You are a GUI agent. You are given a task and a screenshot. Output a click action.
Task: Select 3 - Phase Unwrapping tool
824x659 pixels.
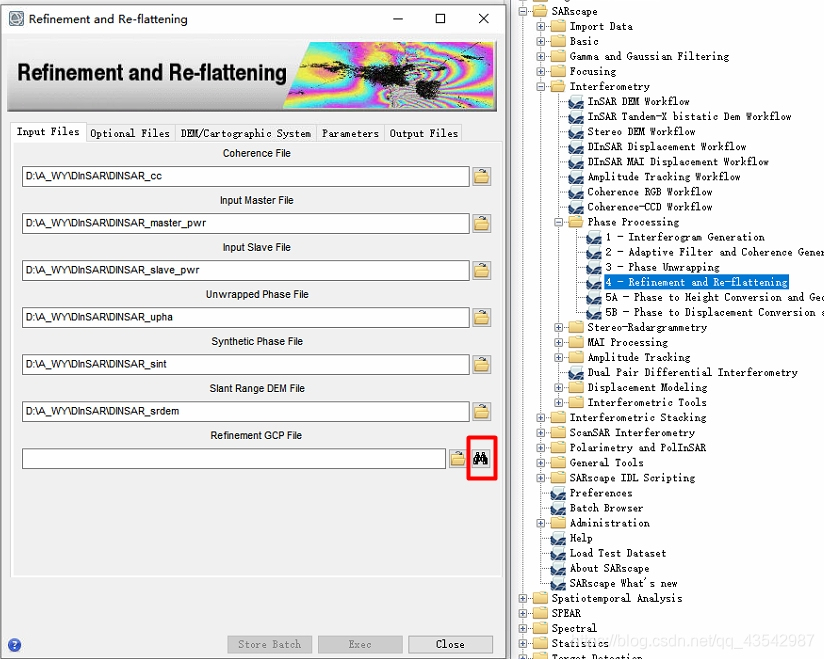(x=662, y=267)
